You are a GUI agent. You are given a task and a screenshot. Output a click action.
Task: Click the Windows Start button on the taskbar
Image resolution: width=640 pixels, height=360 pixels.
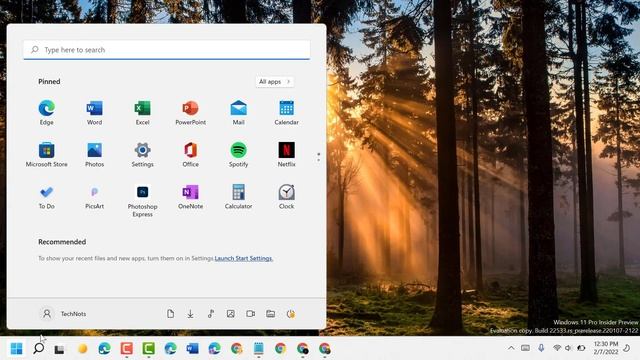16,349
